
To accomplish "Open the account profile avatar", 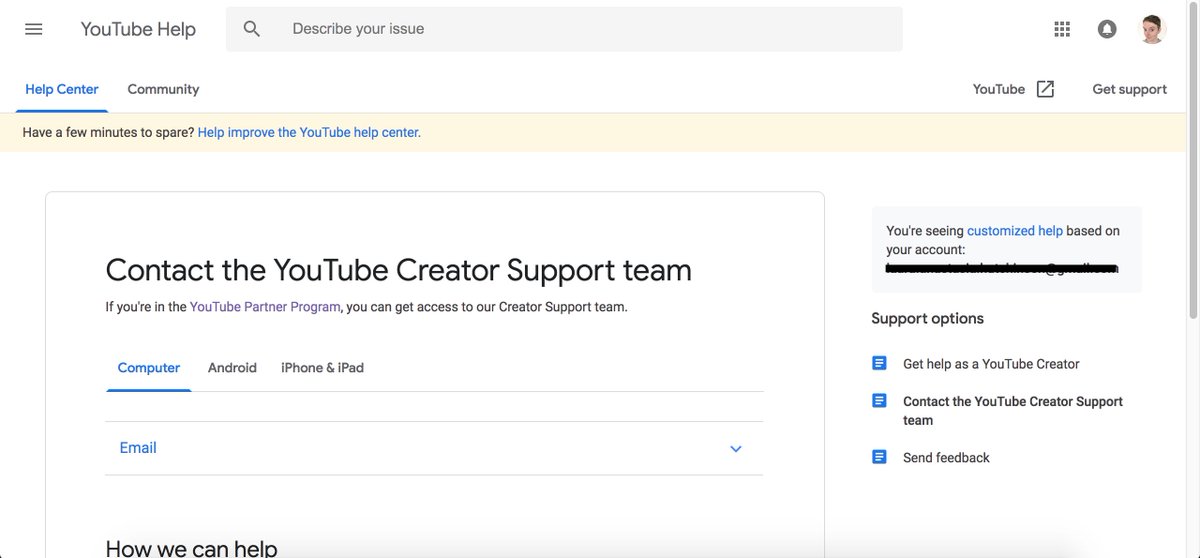I will (x=1152, y=29).
